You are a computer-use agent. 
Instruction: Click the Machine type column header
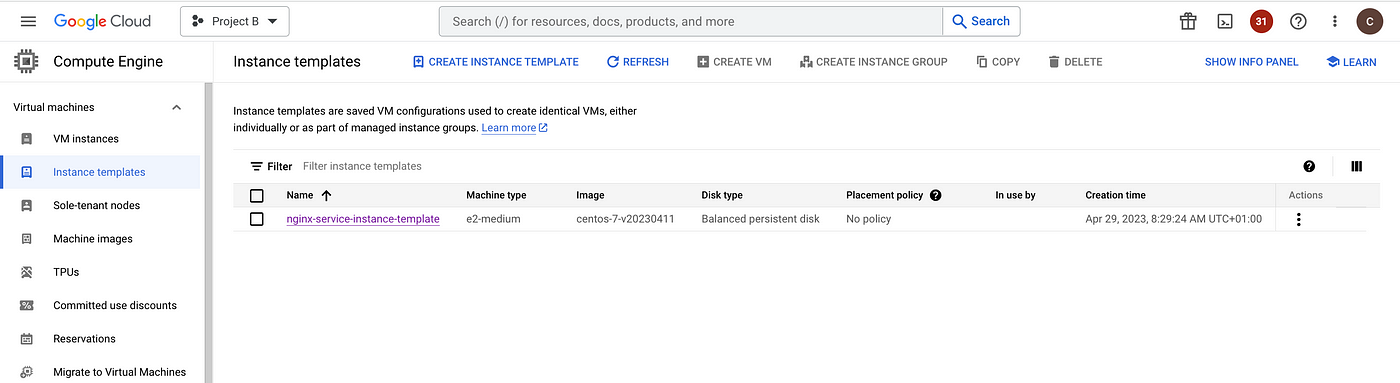pos(496,195)
